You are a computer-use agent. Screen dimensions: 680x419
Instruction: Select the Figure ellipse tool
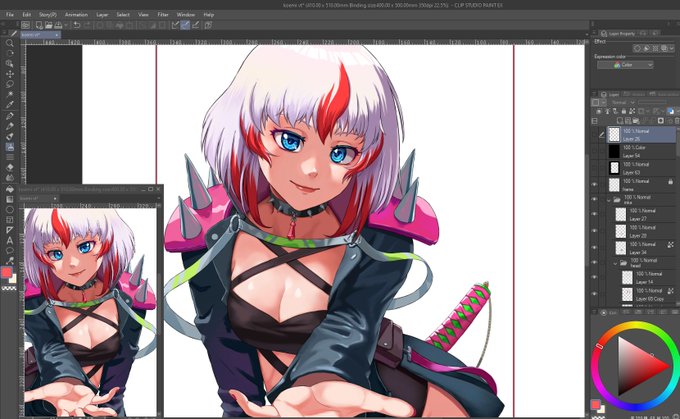coord(10,210)
